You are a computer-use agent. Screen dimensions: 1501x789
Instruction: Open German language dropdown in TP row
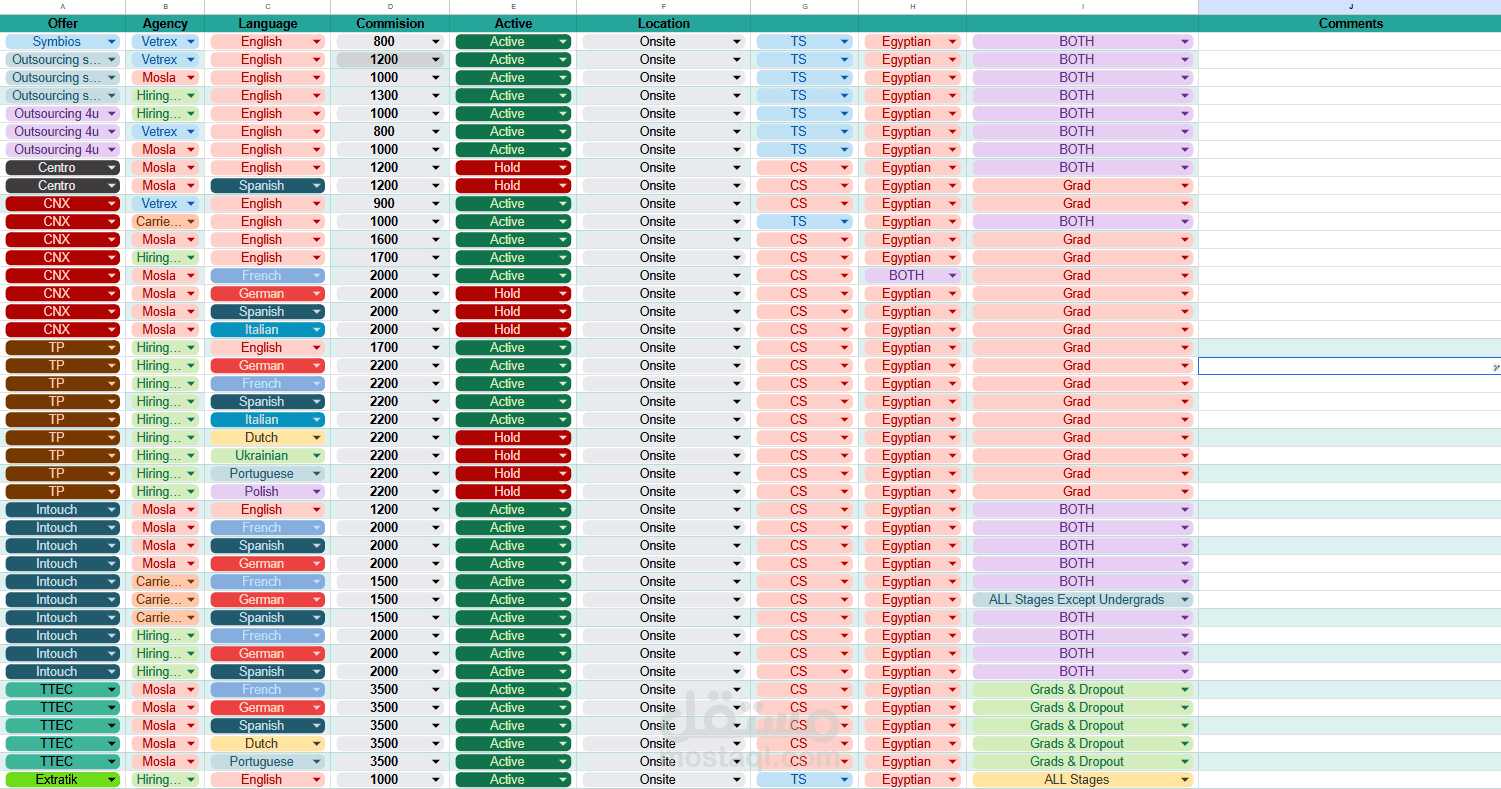tap(267, 366)
